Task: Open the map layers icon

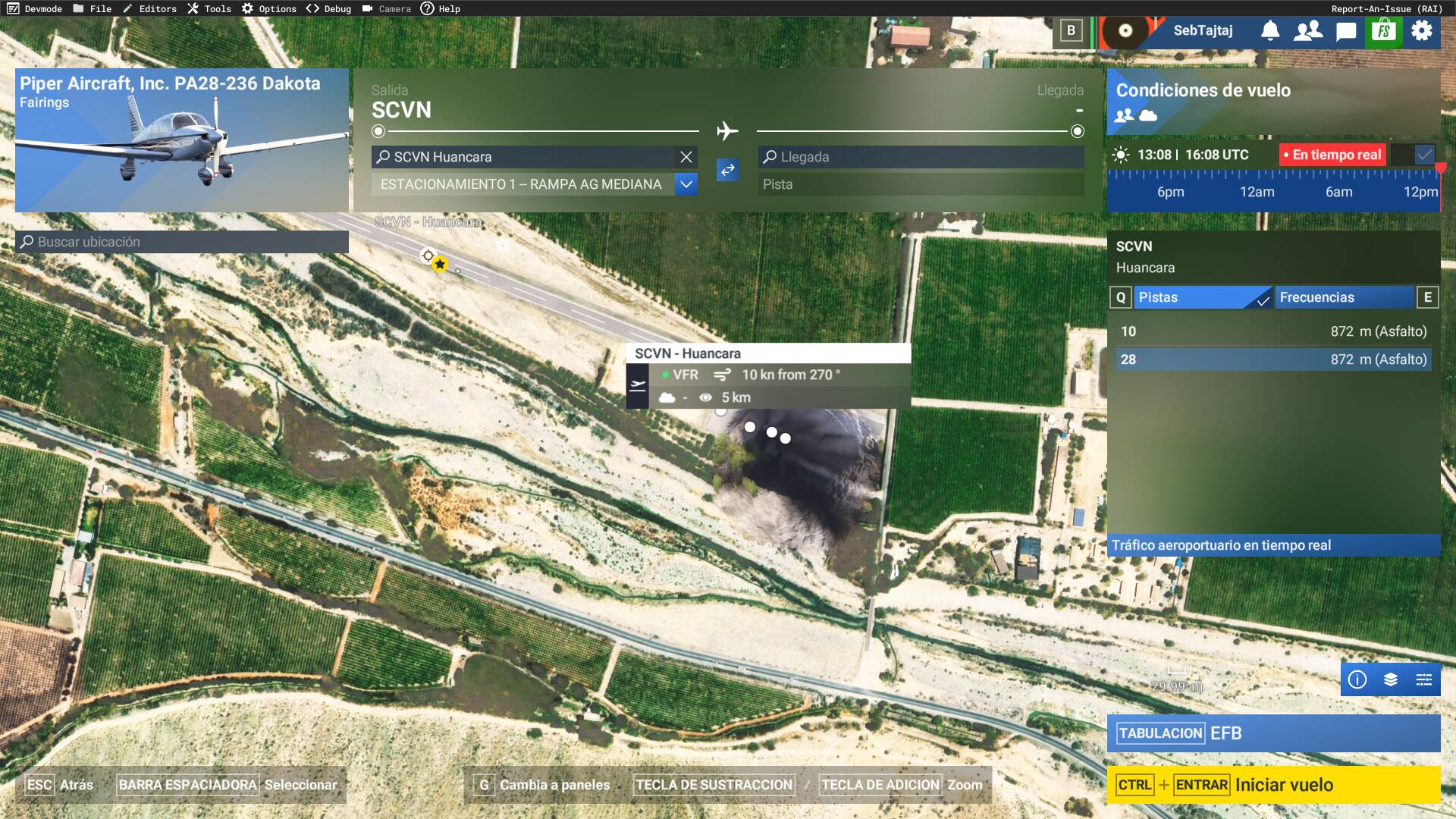Action: (x=1391, y=679)
